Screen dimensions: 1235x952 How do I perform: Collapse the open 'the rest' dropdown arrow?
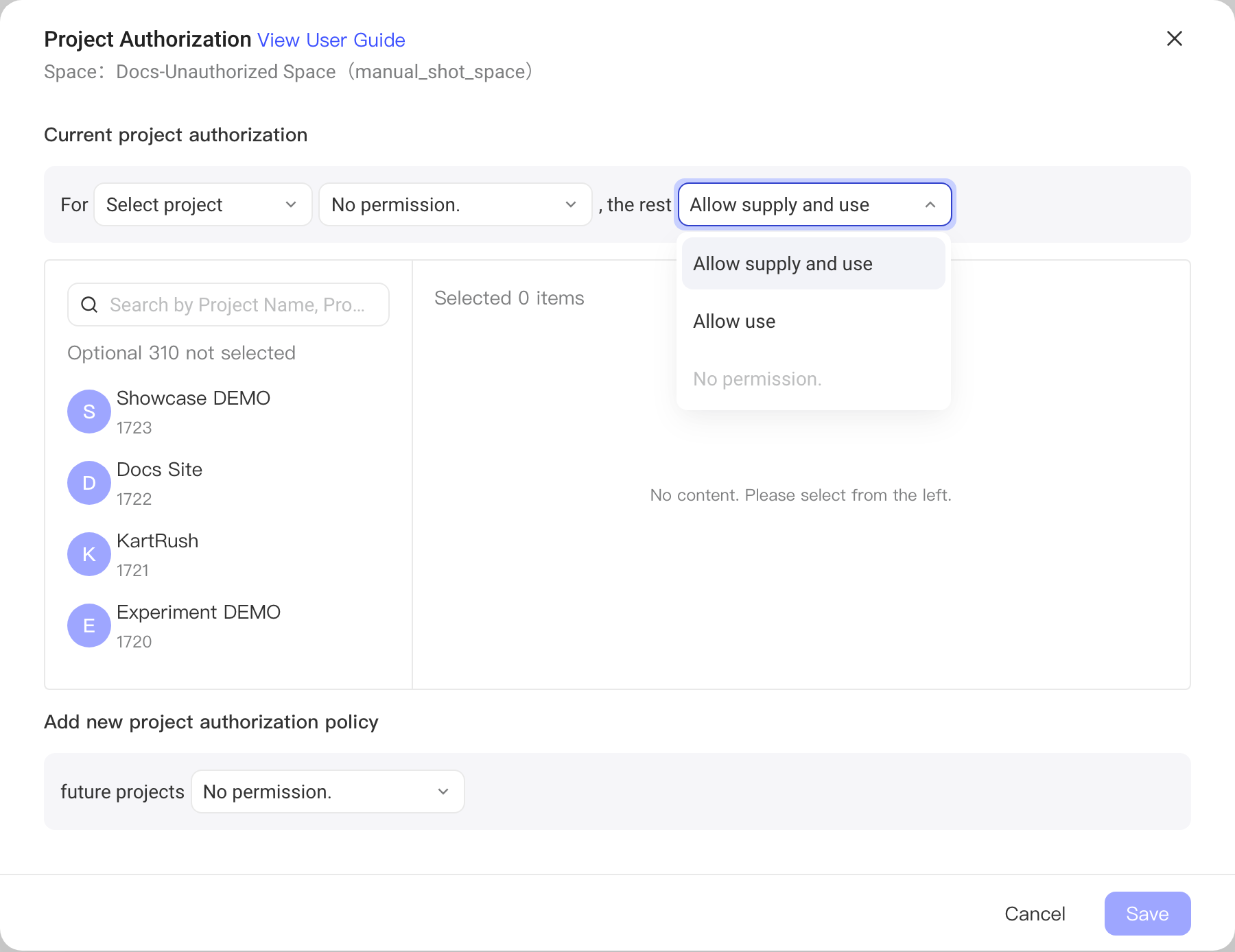930,204
